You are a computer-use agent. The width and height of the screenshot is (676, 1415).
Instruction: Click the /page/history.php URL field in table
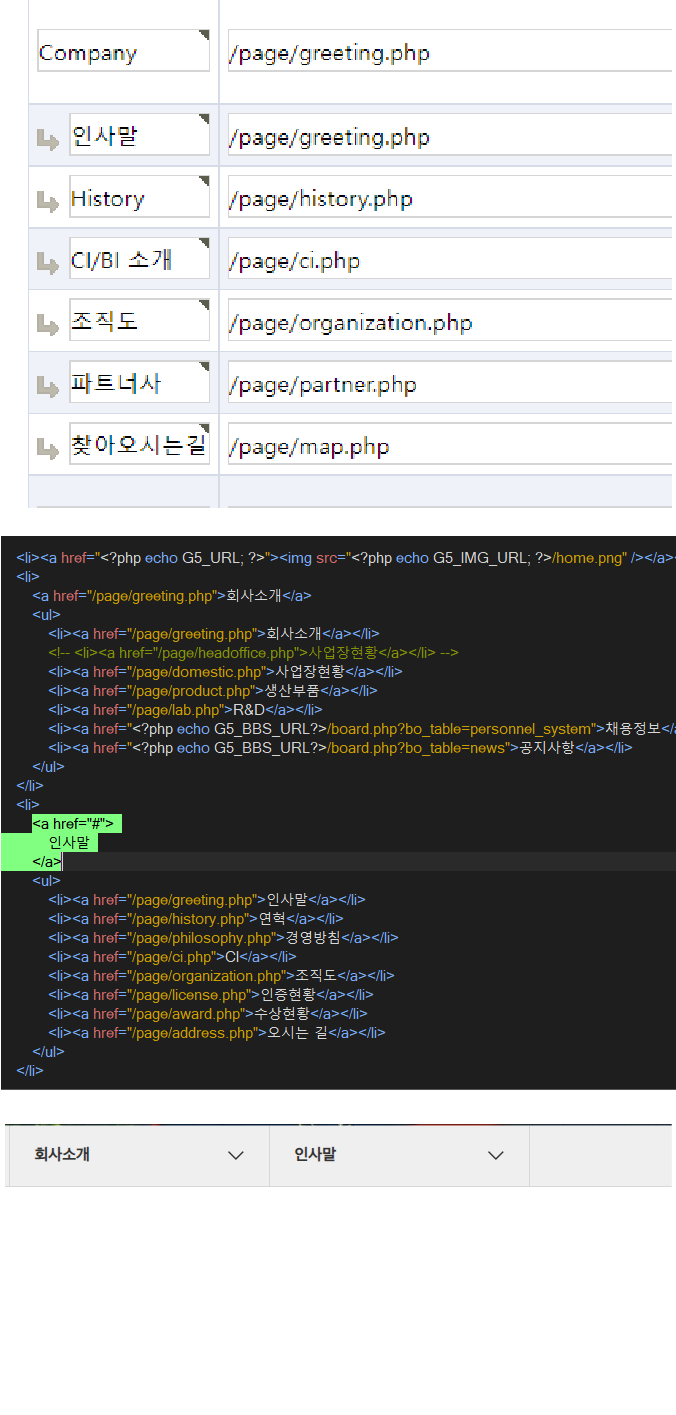(x=450, y=196)
